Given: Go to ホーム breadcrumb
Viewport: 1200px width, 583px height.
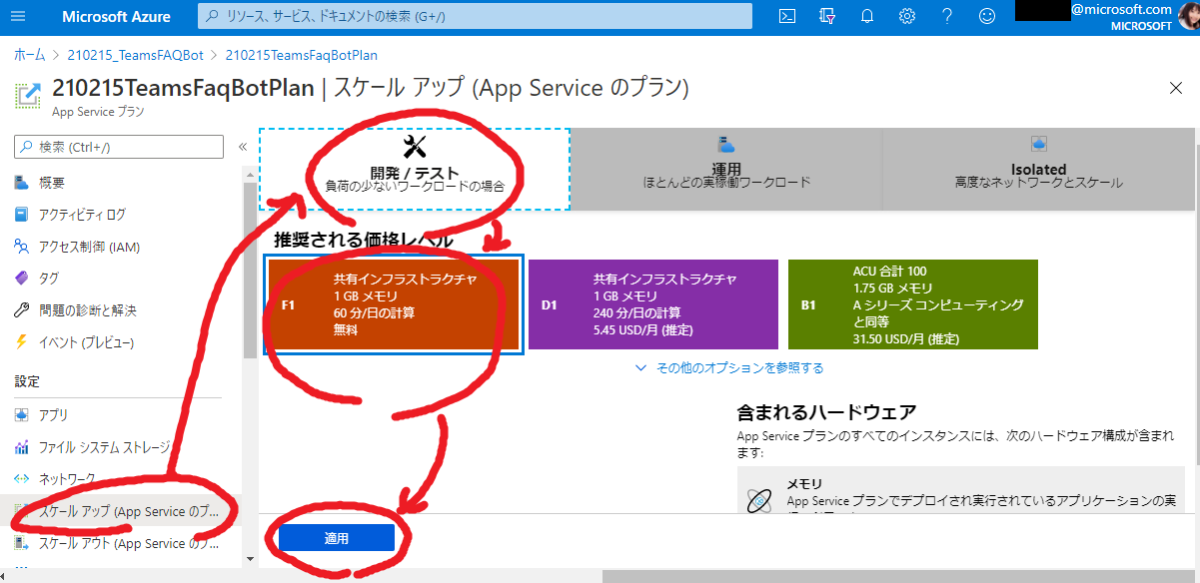Looking at the screenshot, I should (x=30, y=55).
